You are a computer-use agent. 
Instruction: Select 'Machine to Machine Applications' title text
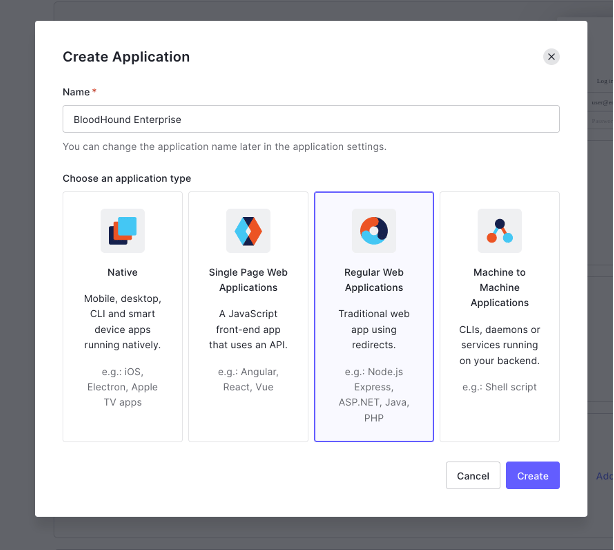pyautogui.click(x=500, y=287)
